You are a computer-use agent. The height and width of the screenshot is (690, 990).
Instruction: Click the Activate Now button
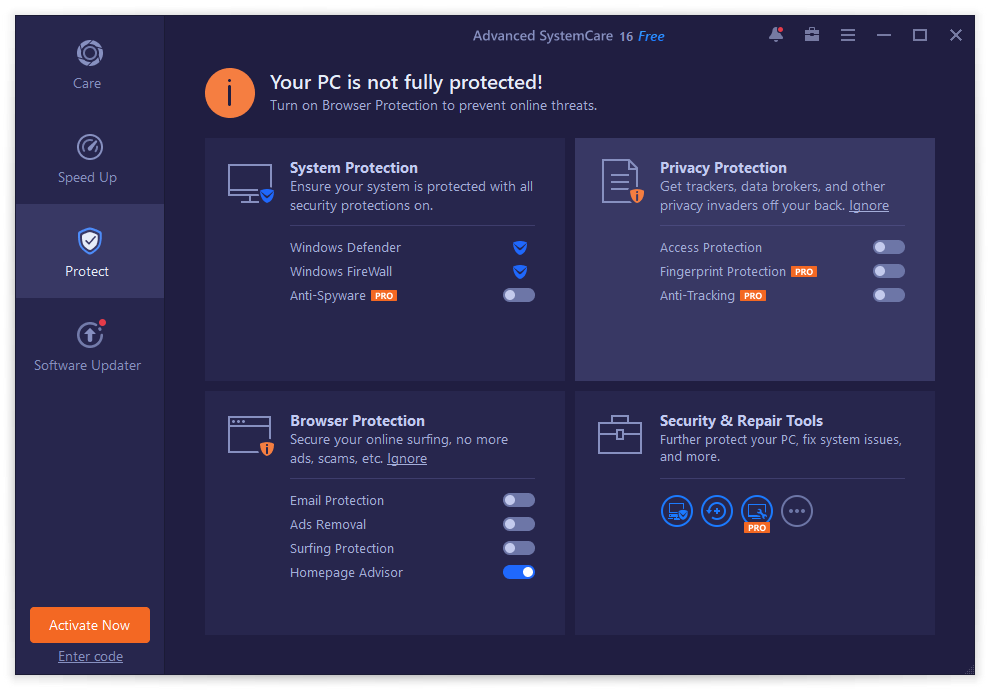(90, 625)
